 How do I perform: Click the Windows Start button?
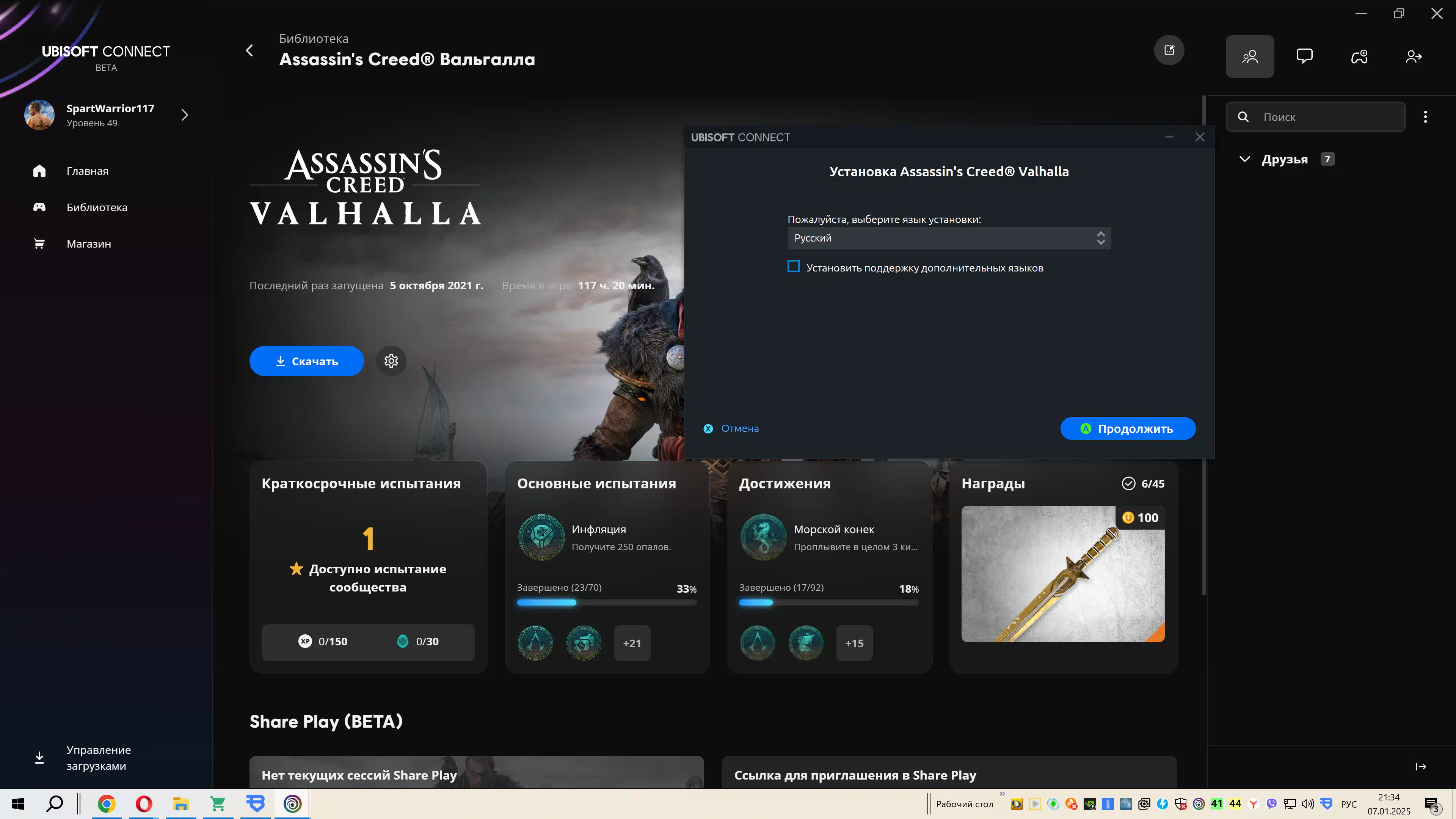[18, 804]
